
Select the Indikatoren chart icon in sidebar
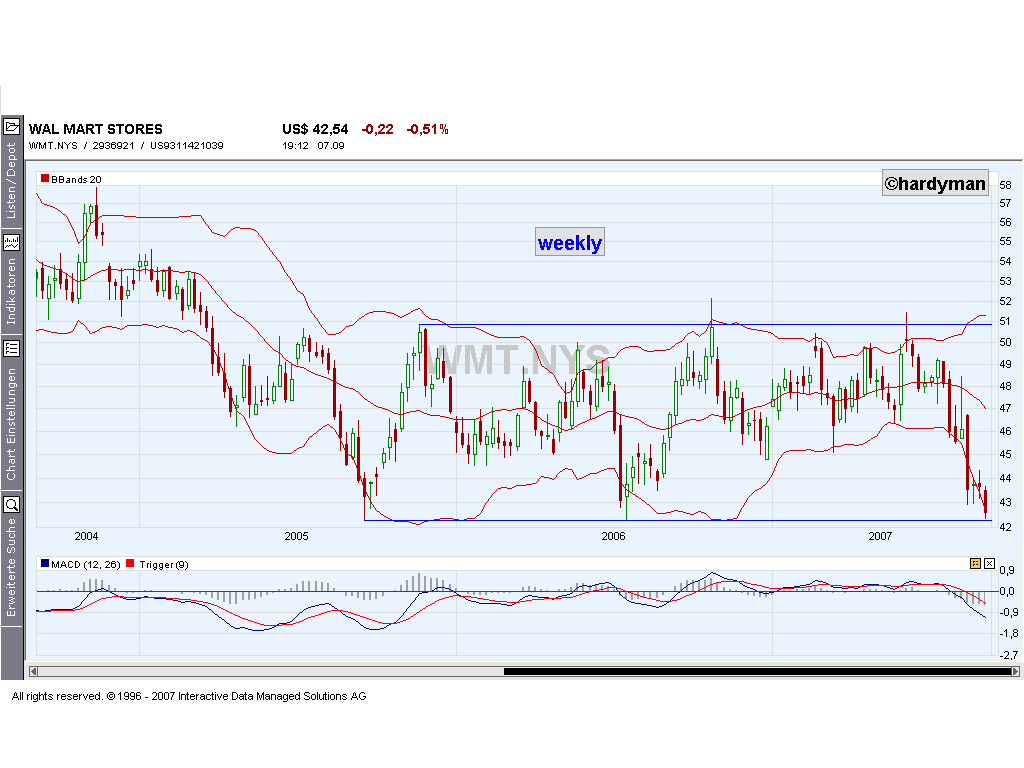[12, 242]
